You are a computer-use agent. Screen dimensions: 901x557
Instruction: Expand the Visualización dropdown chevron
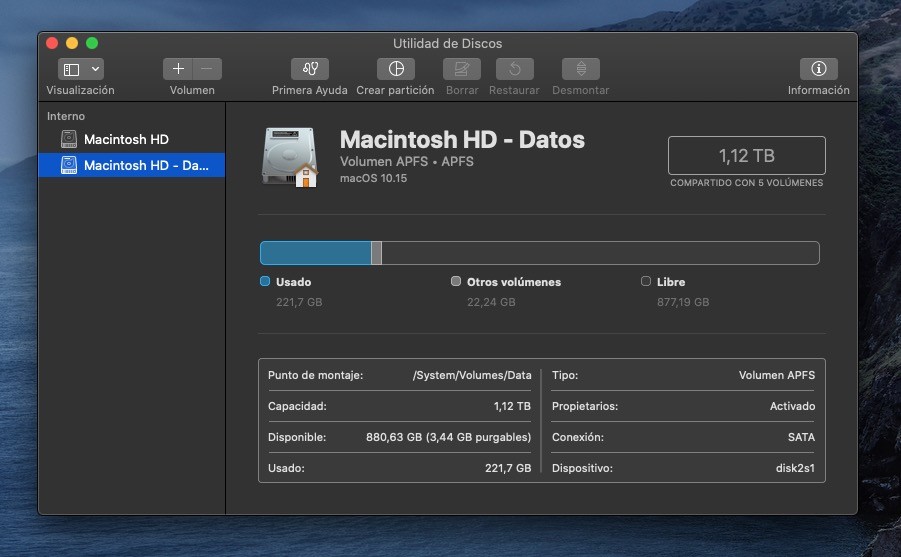pos(95,70)
